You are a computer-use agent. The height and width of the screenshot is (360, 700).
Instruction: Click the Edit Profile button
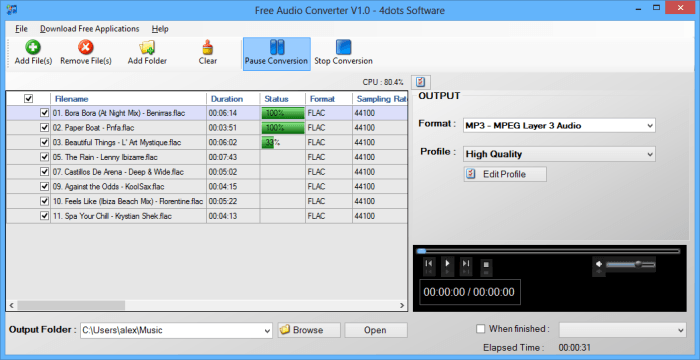click(505, 174)
